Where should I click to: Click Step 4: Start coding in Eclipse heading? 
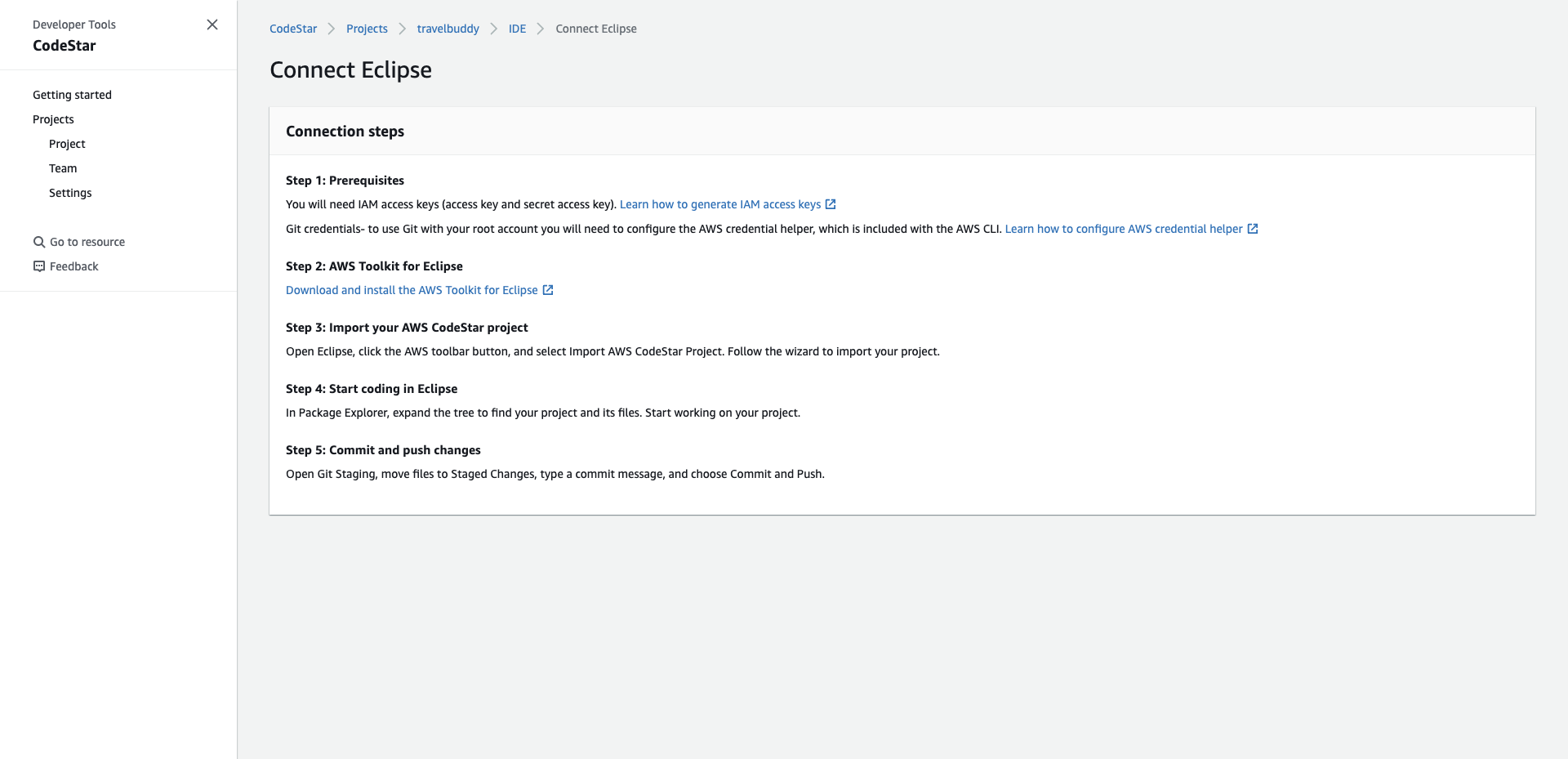pos(372,389)
